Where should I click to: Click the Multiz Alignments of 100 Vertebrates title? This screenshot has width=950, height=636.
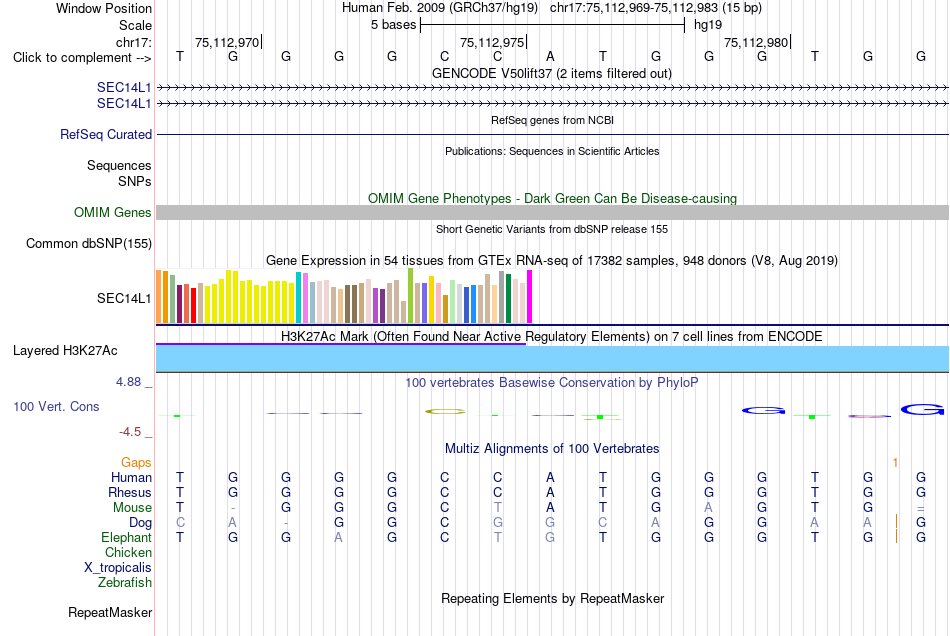point(552,448)
